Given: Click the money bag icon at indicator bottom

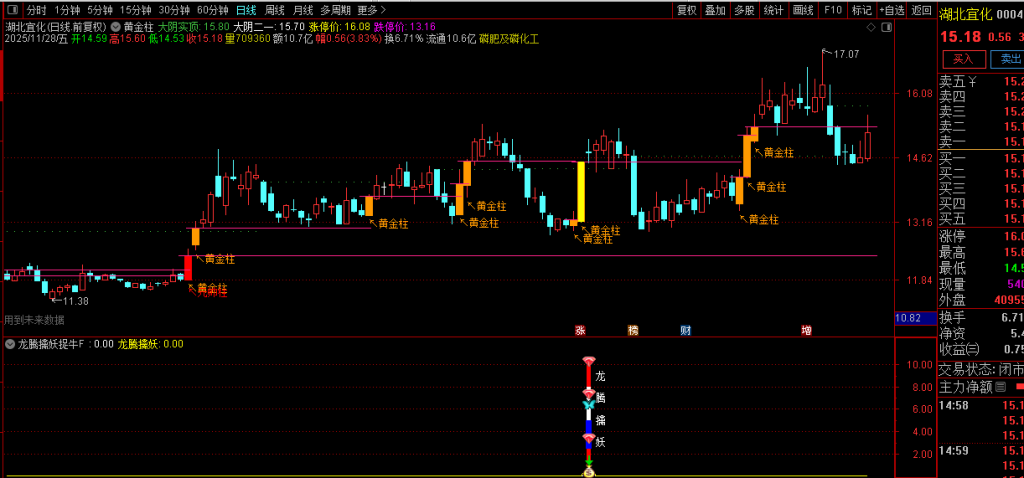Looking at the screenshot, I should (x=589, y=470).
